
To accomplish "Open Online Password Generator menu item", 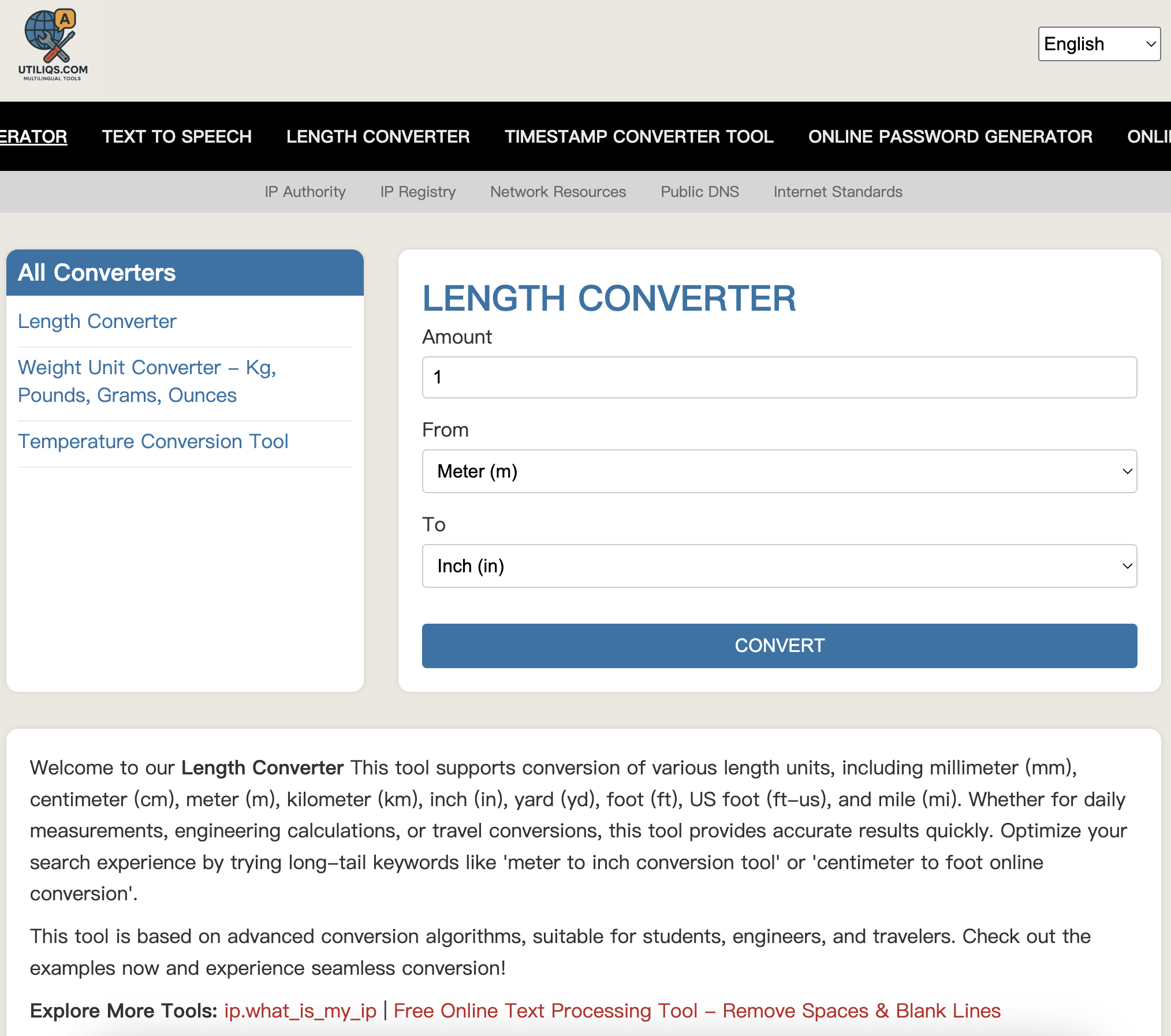I will click(x=950, y=136).
